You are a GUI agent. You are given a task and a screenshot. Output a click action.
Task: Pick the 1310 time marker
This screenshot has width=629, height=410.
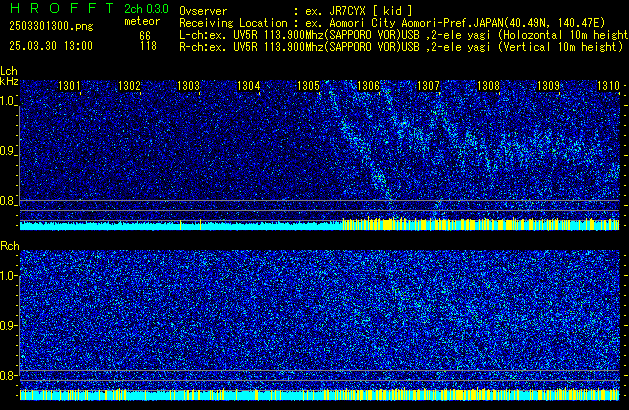pos(609,86)
